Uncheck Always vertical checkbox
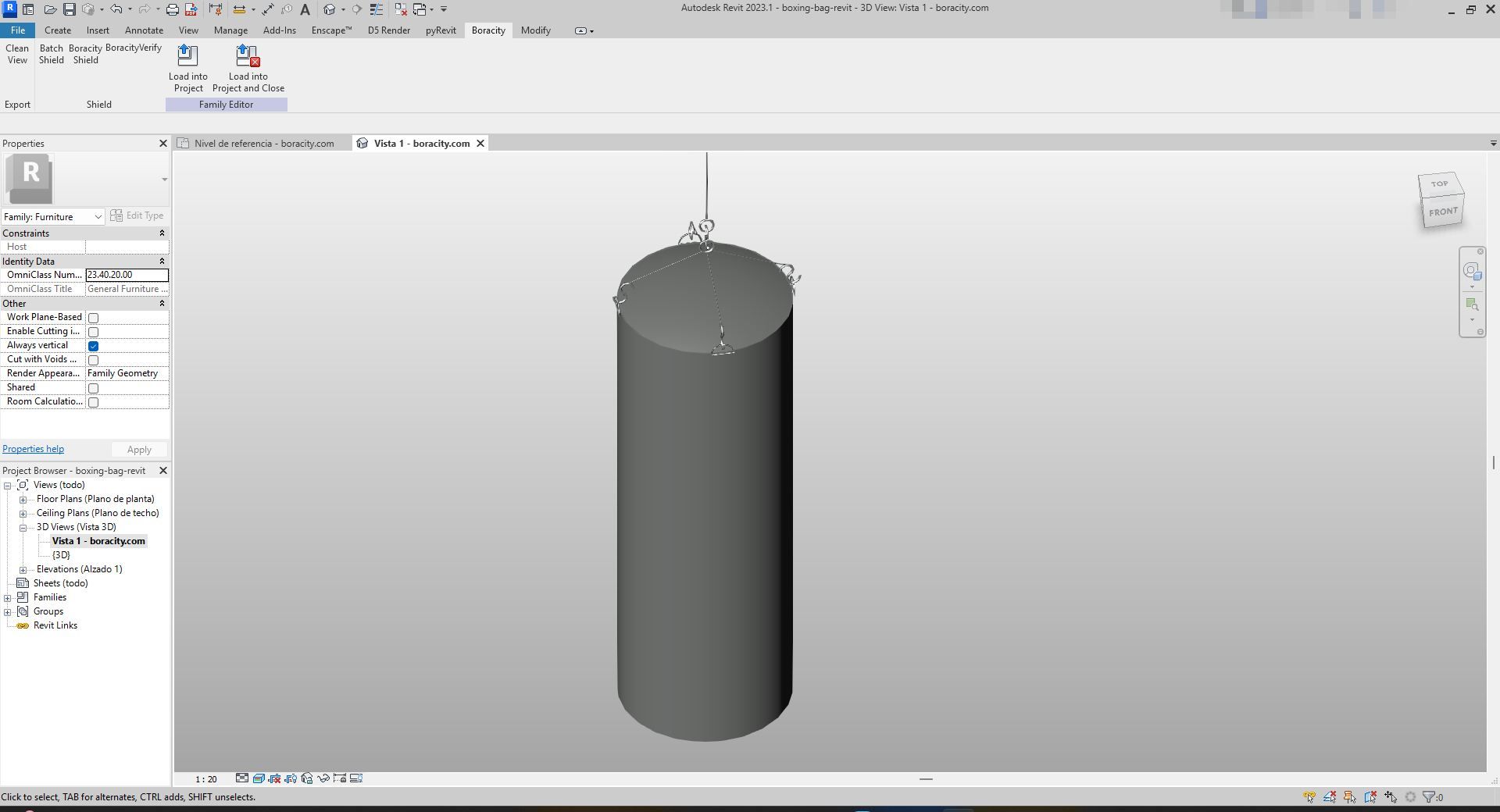 pyautogui.click(x=93, y=346)
